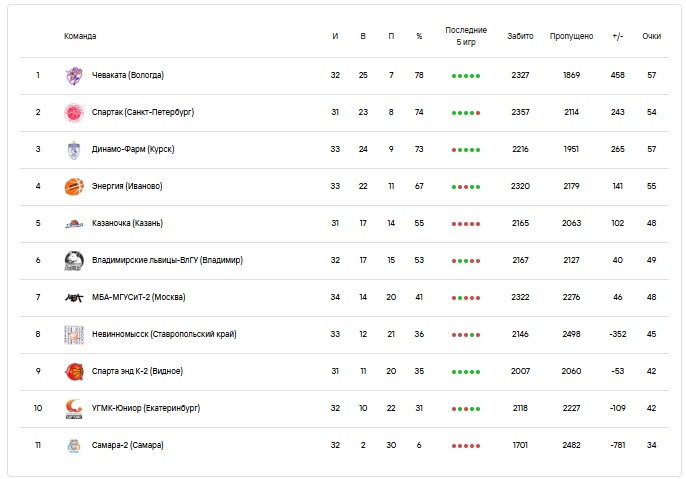This screenshot has height=479, width=686.
Task: Click the Невинномысск team logo
Action: pos(74,335)
